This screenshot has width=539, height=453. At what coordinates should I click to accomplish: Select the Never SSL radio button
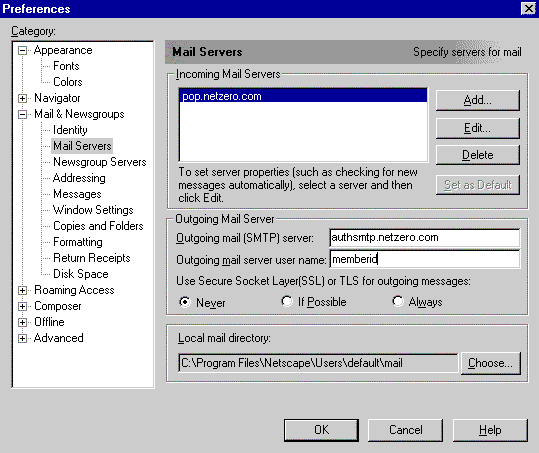tap(185, 302)
